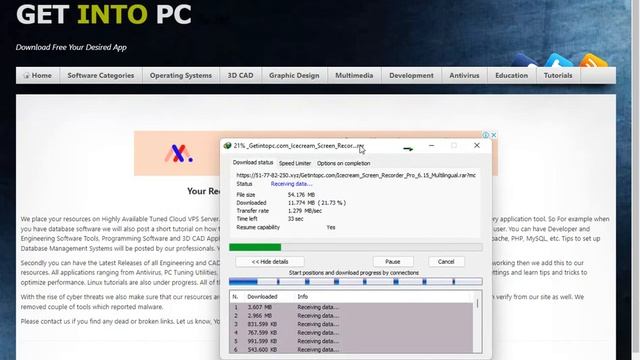Image resolution: width=640 pixels, height=360 pixels.
Task: Select connection row with 767.599 KB
Action: pyautogui.click(x=351, y=333)
